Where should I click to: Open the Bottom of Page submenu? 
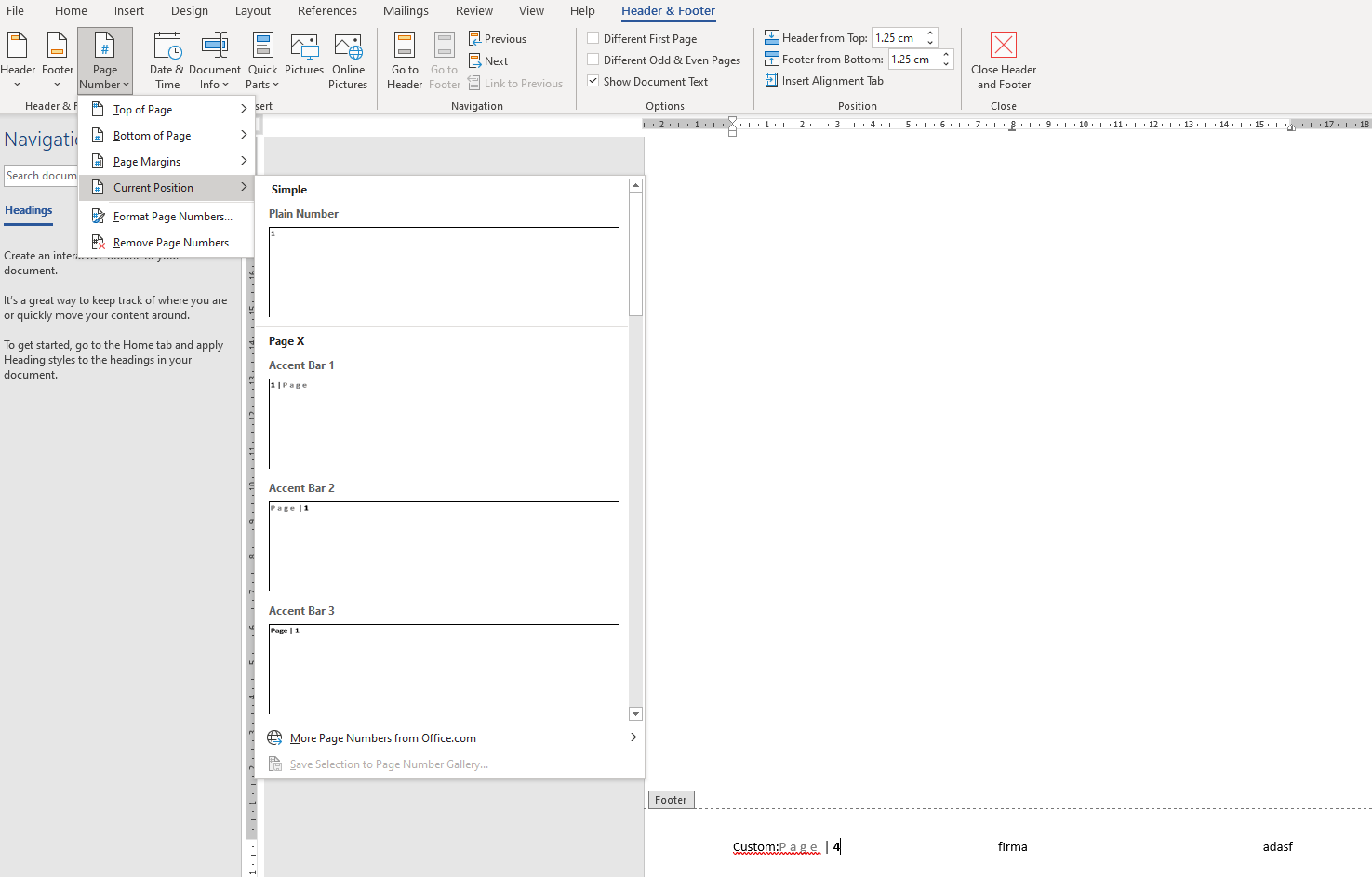pos(167,136)
